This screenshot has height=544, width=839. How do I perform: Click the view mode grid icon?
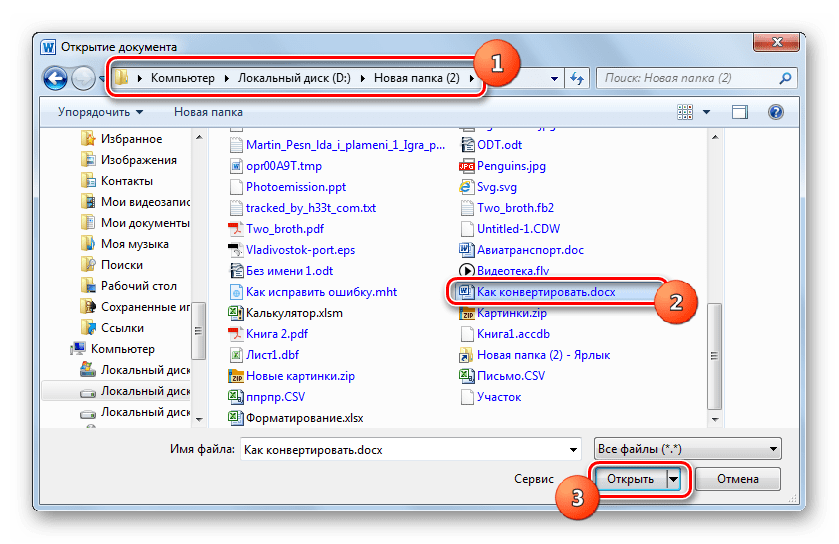(x=685, y=112)
